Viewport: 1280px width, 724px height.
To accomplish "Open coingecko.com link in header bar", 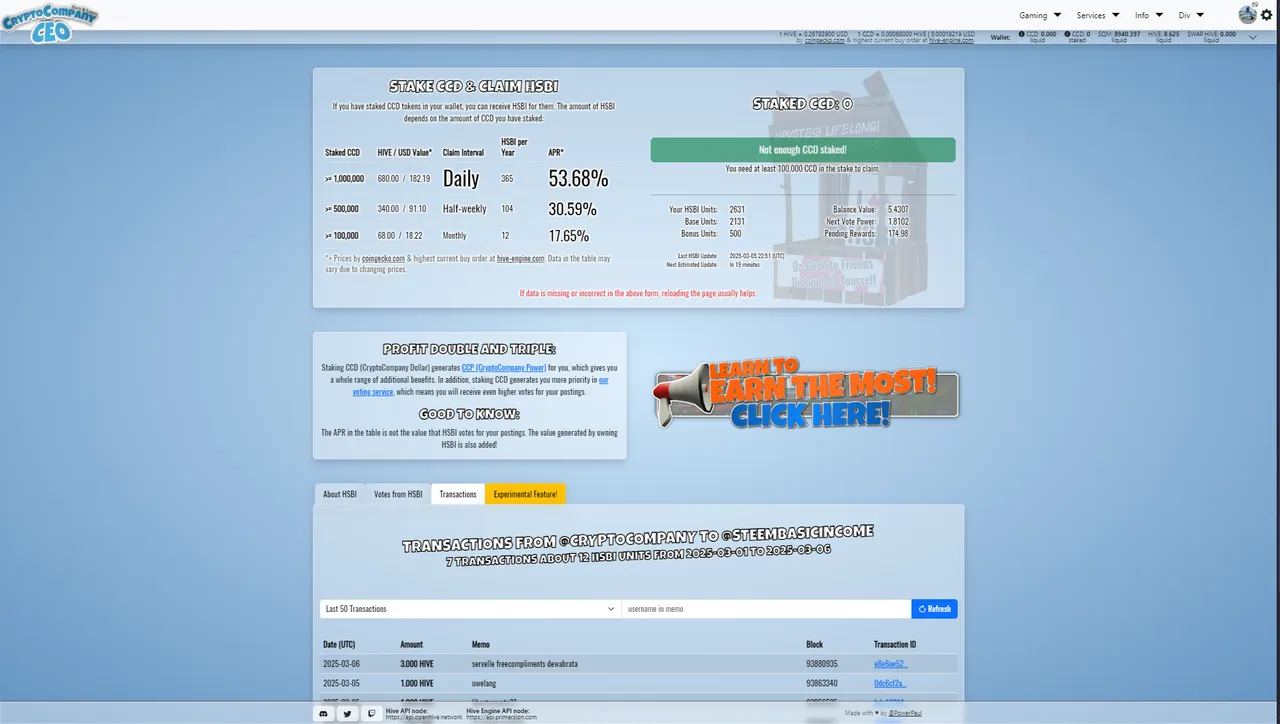I will click(824, 41).
